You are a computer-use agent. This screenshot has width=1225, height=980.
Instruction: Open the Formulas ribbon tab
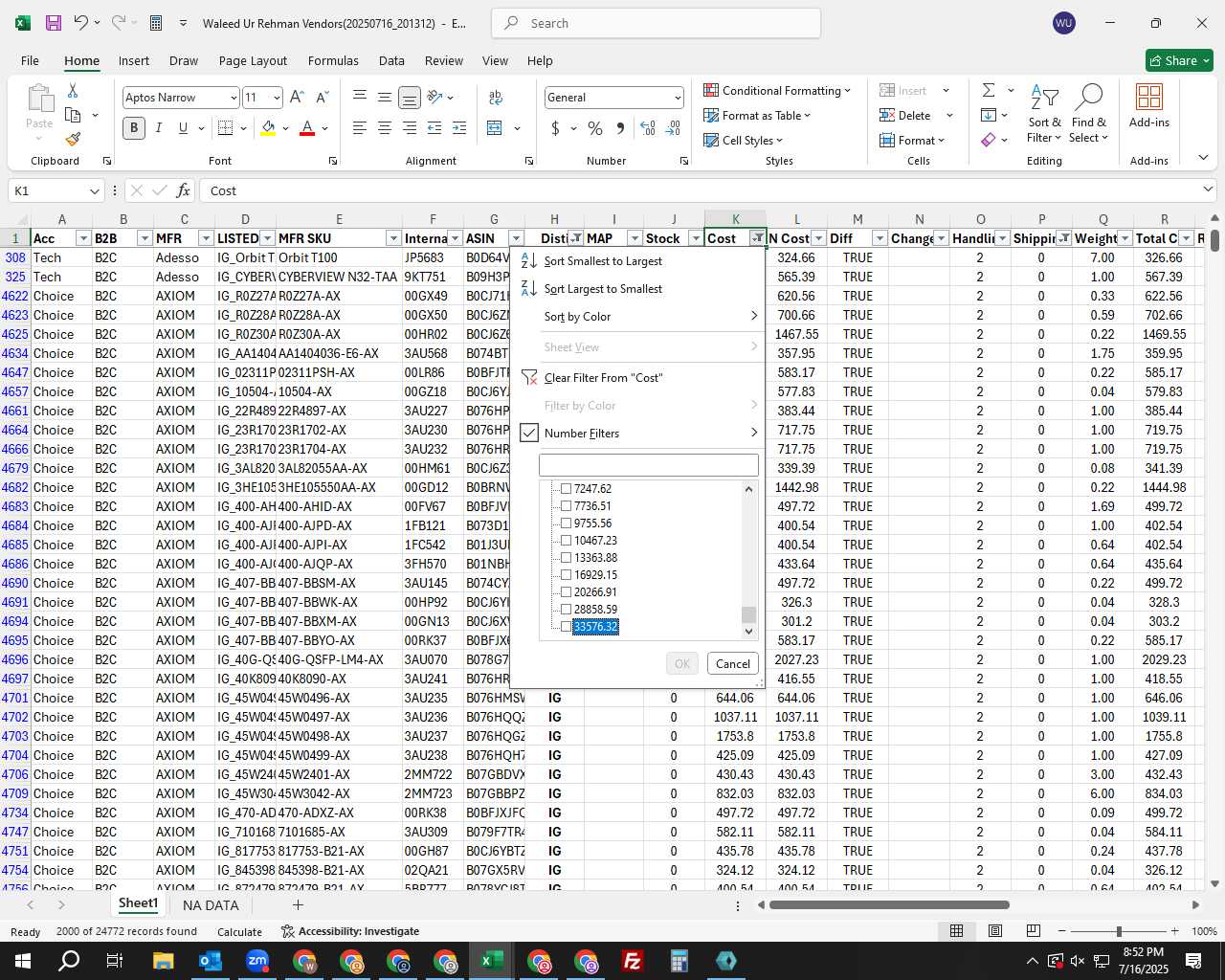(x=333, y=60)
